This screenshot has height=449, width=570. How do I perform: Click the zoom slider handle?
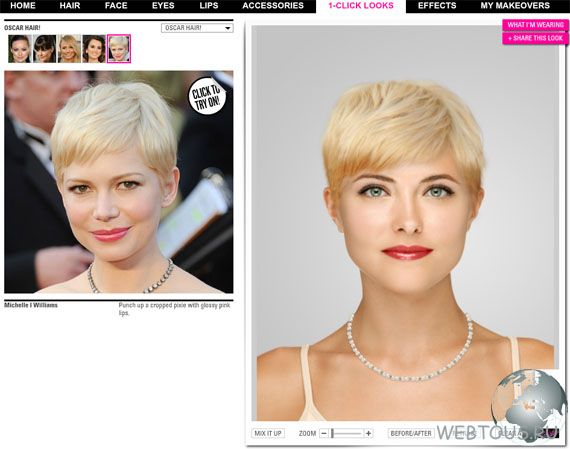point(332,433)
